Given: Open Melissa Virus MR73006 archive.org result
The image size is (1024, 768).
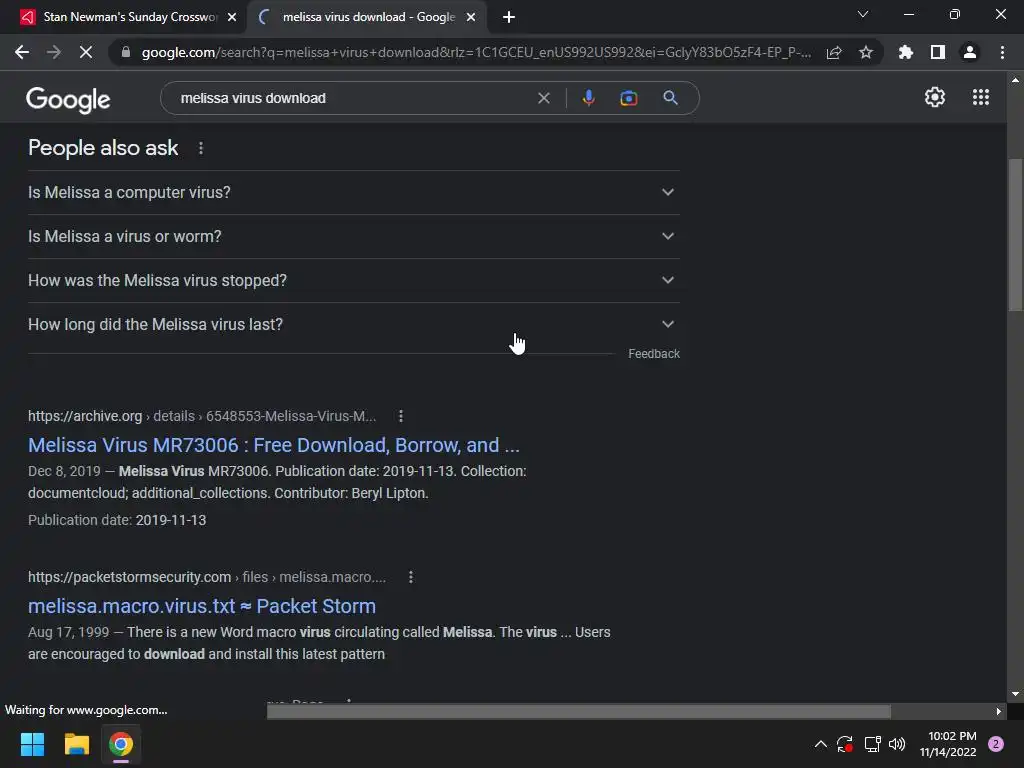Looking at the screenshot, I should pyautogui.click(x=274, y=445).
